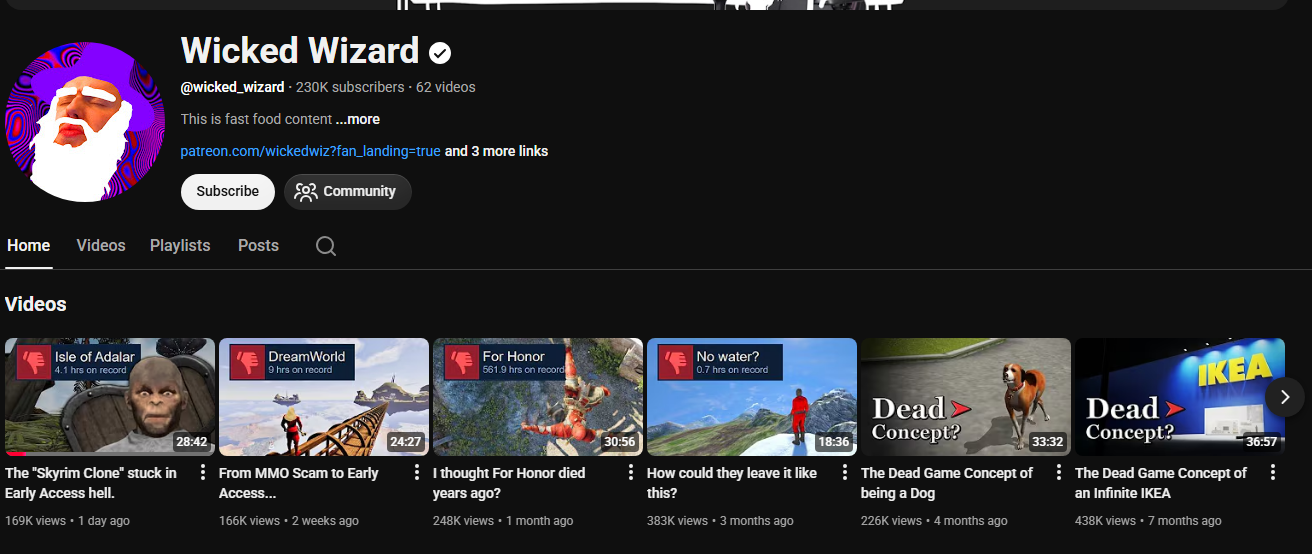Show "and 3 more links"
1312x554 pixels.
tap(496, 151)
